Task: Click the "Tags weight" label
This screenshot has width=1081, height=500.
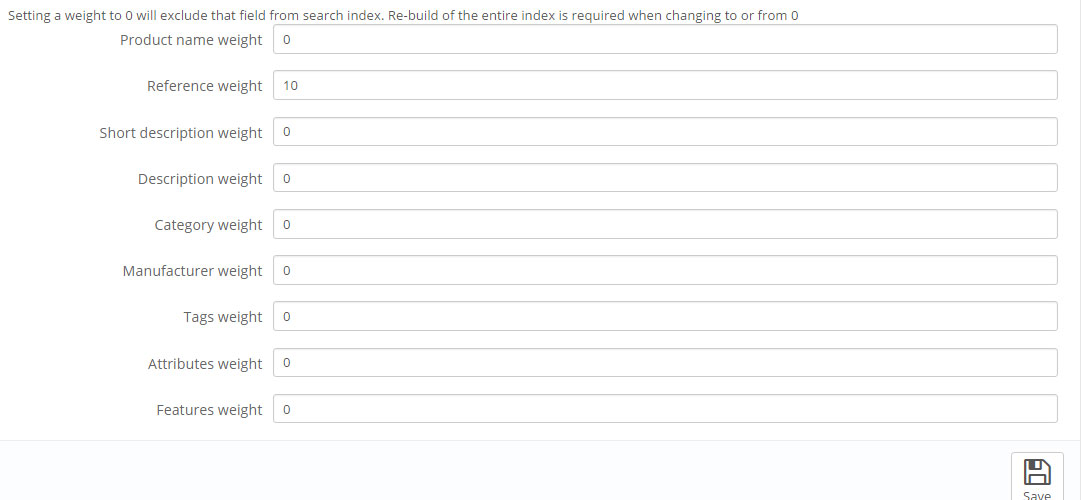Action: 222,317
